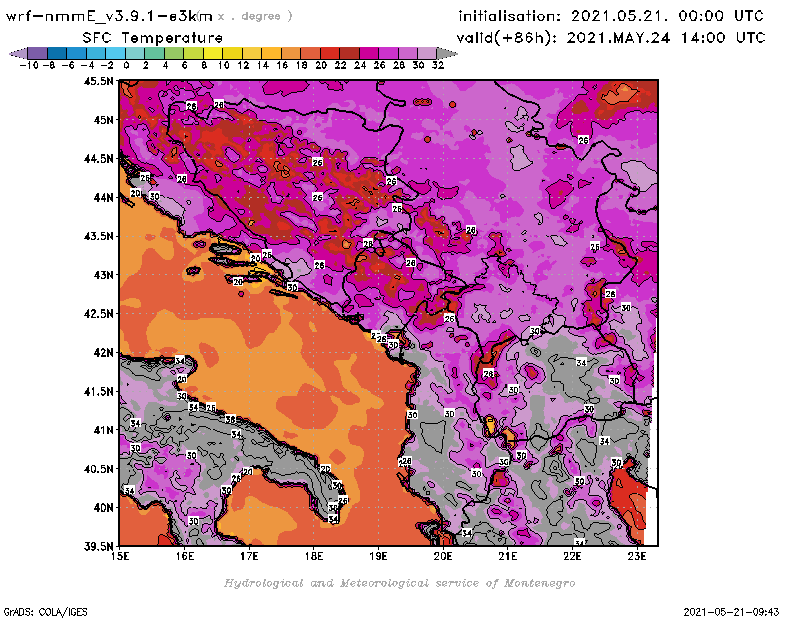Click the '41N' latitude axis label
This screenshot has height=618, width=800.
(x=103, y=430)
